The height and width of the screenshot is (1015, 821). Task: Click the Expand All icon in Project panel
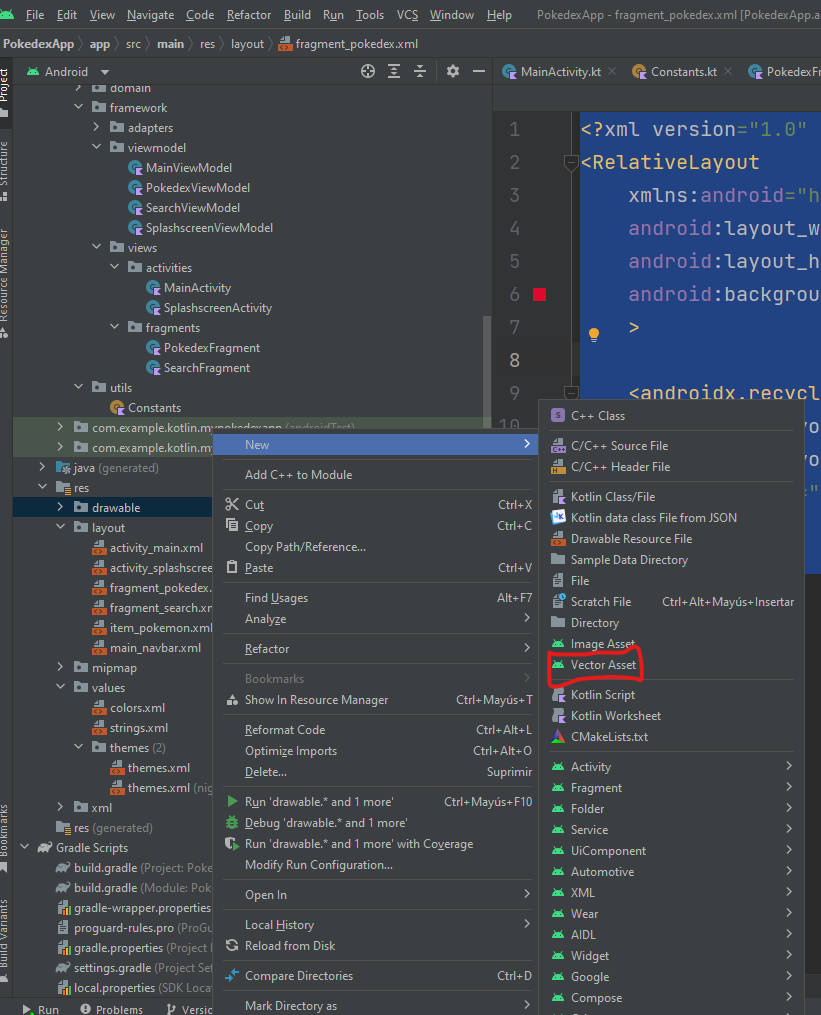pos(395,71)
